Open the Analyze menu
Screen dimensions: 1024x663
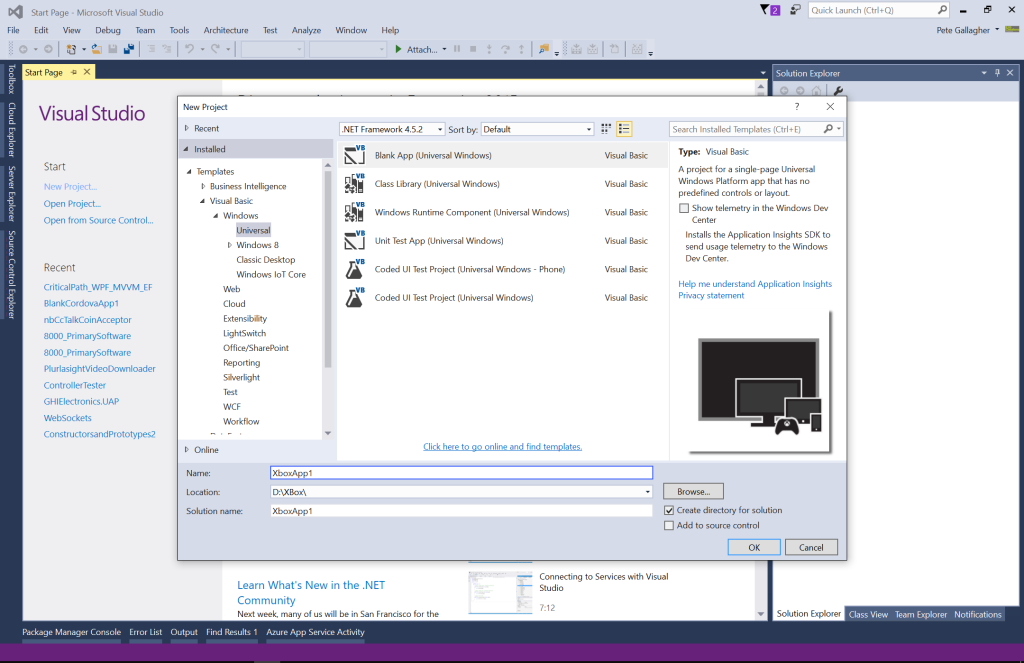(306, 30)
